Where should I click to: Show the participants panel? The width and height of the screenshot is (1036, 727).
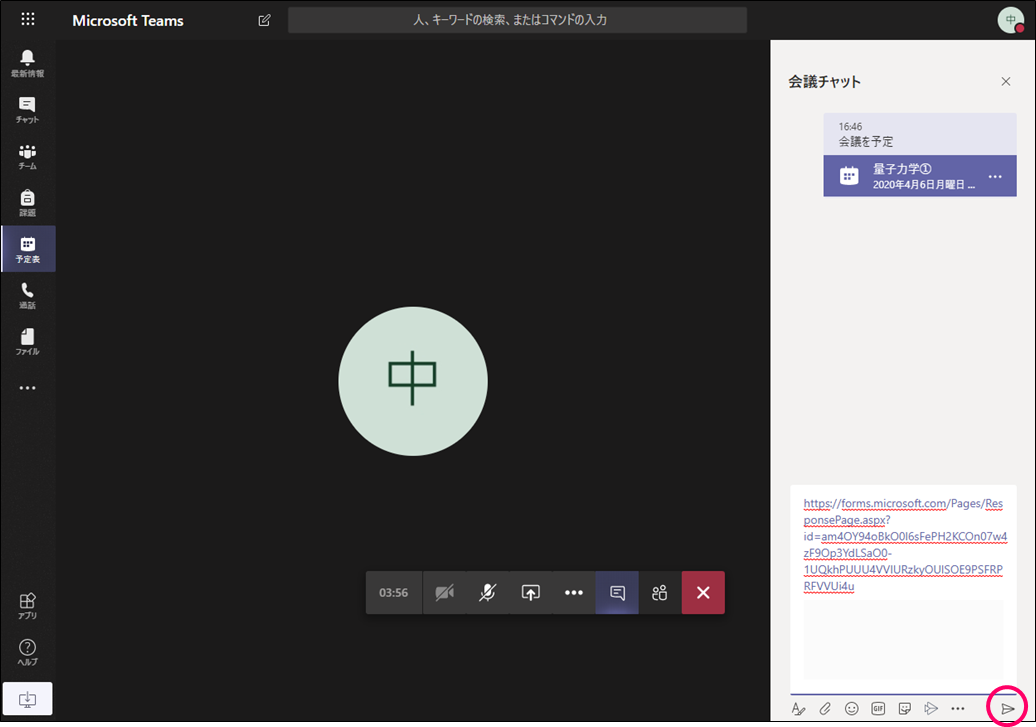(x=659, y=593)
